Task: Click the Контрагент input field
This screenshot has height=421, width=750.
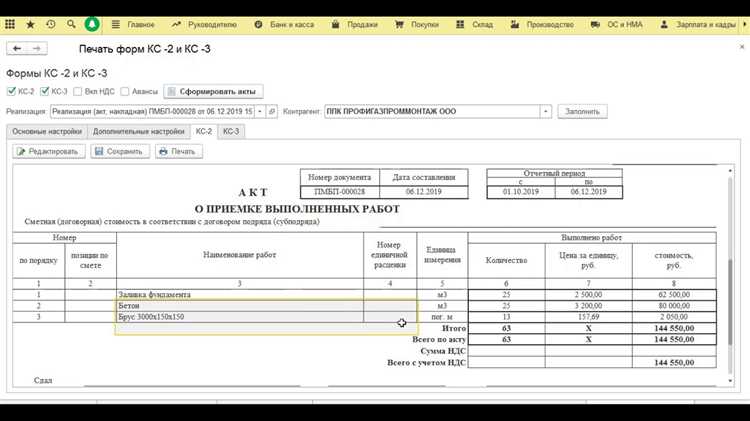Action: (432, 111)
